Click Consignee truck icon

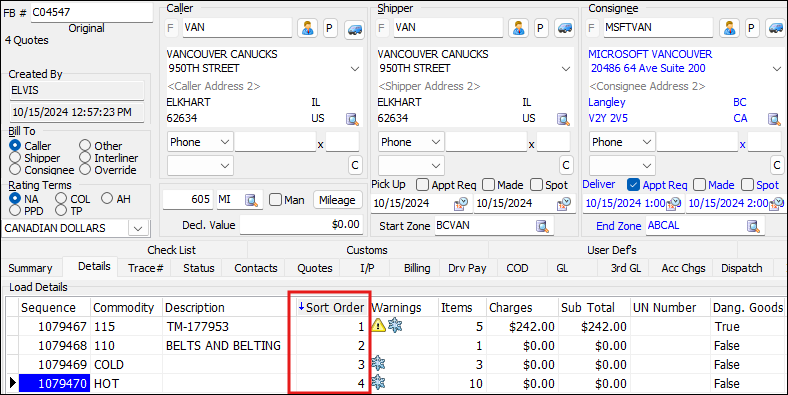click(x=776, y=29)
